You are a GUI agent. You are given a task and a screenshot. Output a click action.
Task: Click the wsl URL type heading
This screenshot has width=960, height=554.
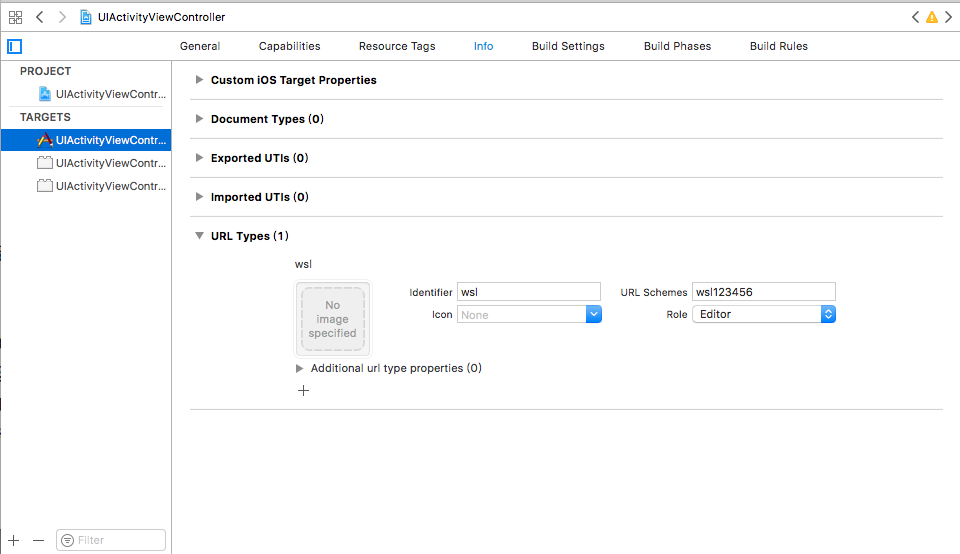(303, 264)
